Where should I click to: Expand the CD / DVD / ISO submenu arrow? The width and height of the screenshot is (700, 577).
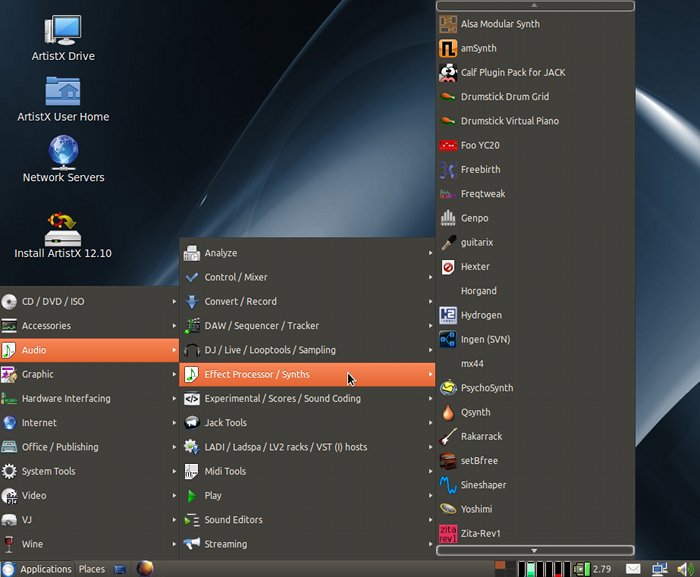(x=174, y=301)
